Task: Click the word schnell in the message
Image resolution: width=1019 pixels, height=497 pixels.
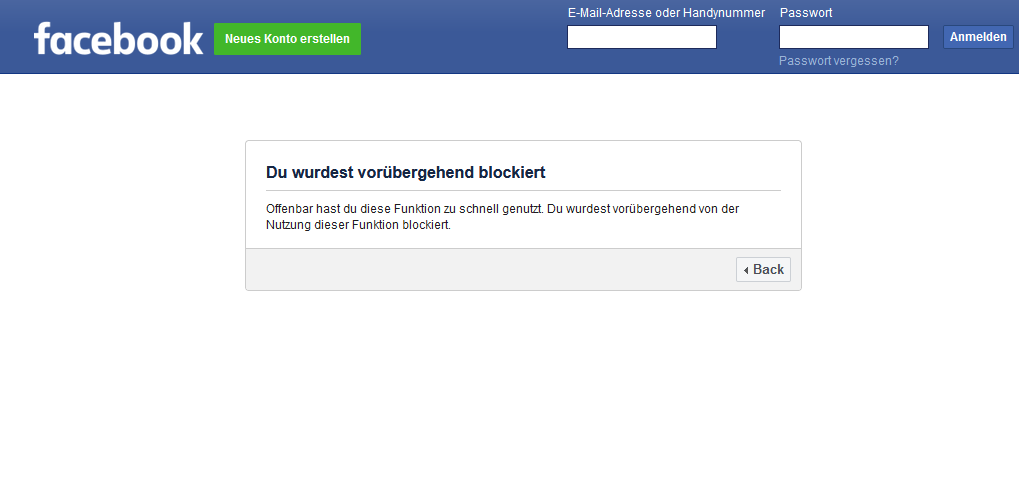Action: tap(478, 209)
